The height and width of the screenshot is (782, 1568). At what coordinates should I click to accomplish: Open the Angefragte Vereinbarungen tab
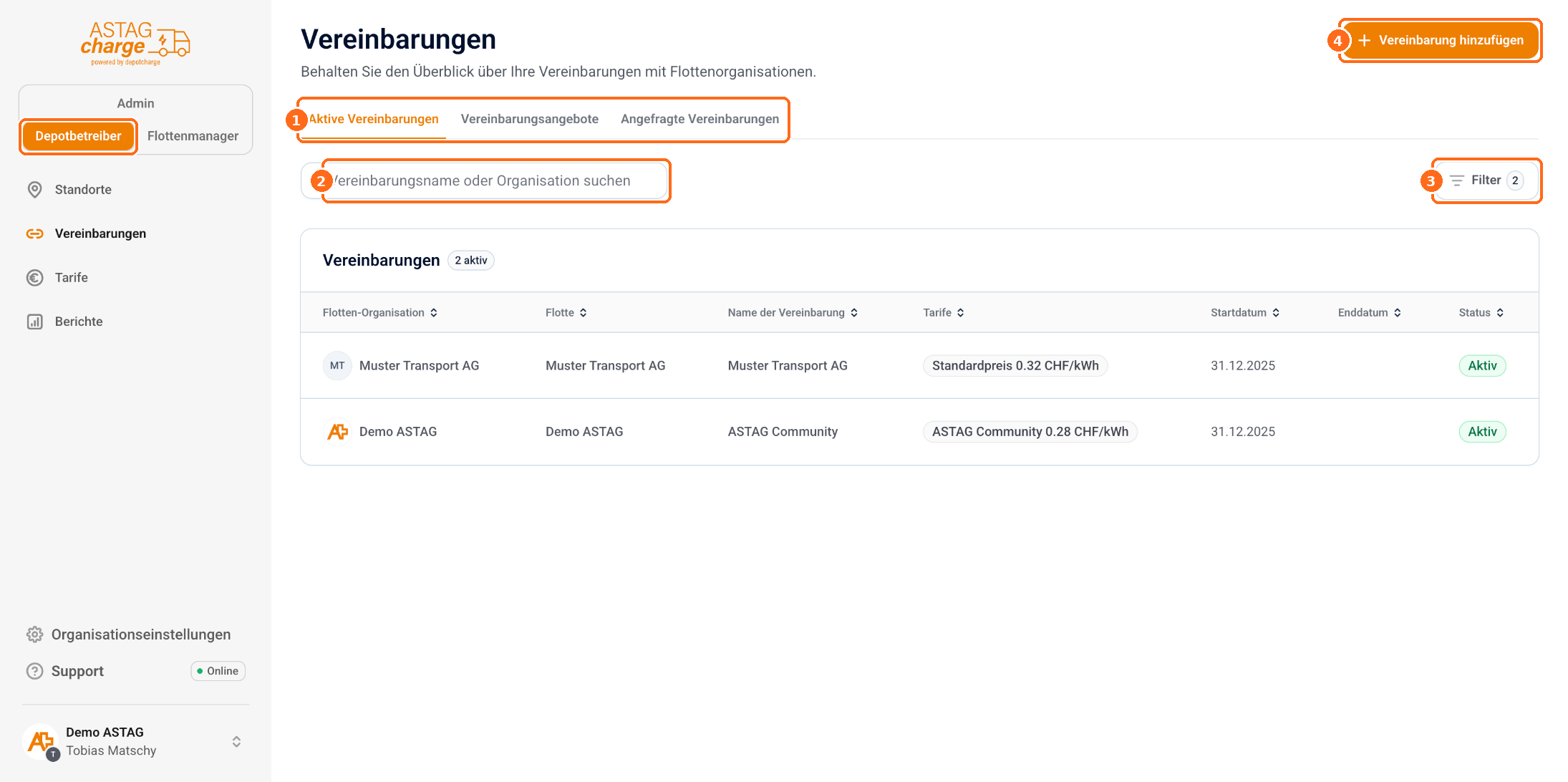(x=700, y=119)
